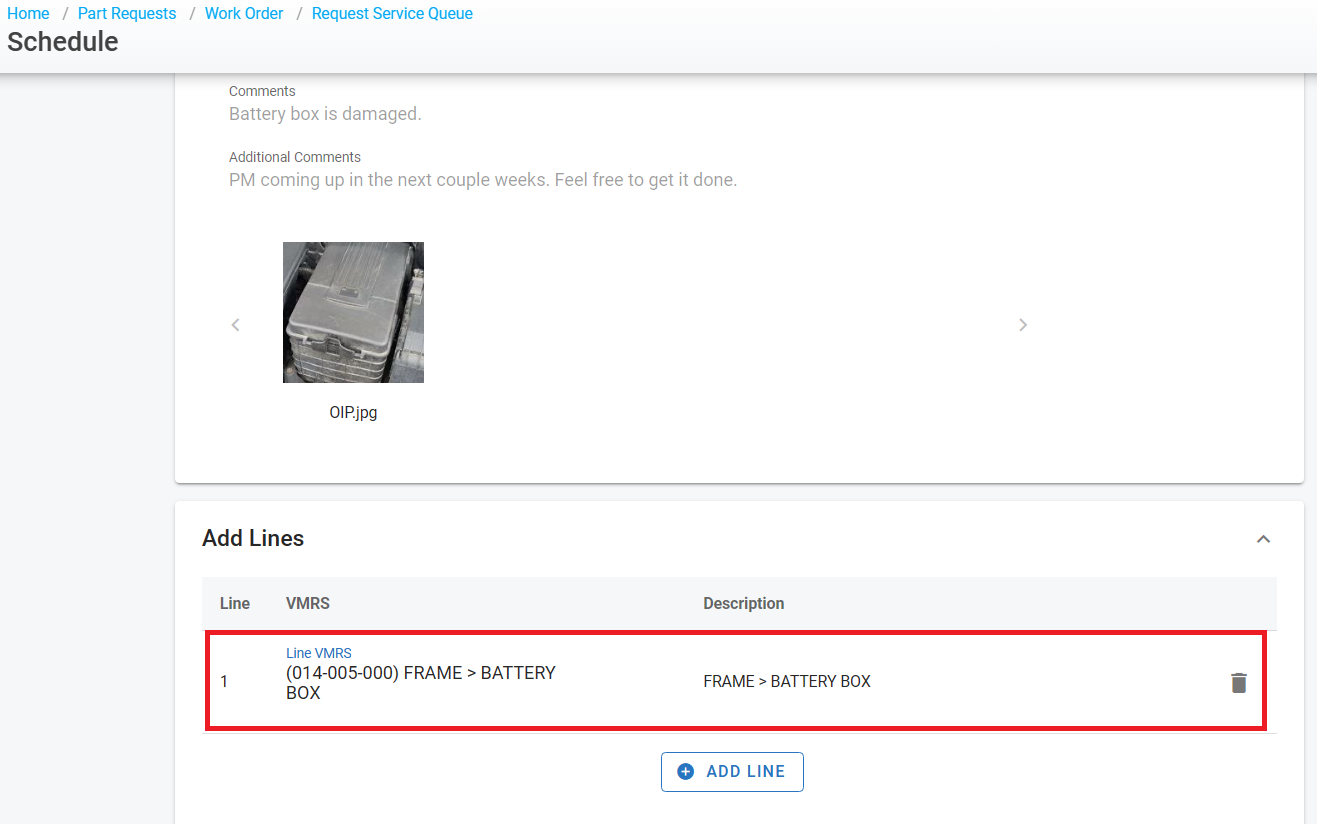Collapse the Add Lines section
The image size is (1317, 824).
pos(1263,539)
